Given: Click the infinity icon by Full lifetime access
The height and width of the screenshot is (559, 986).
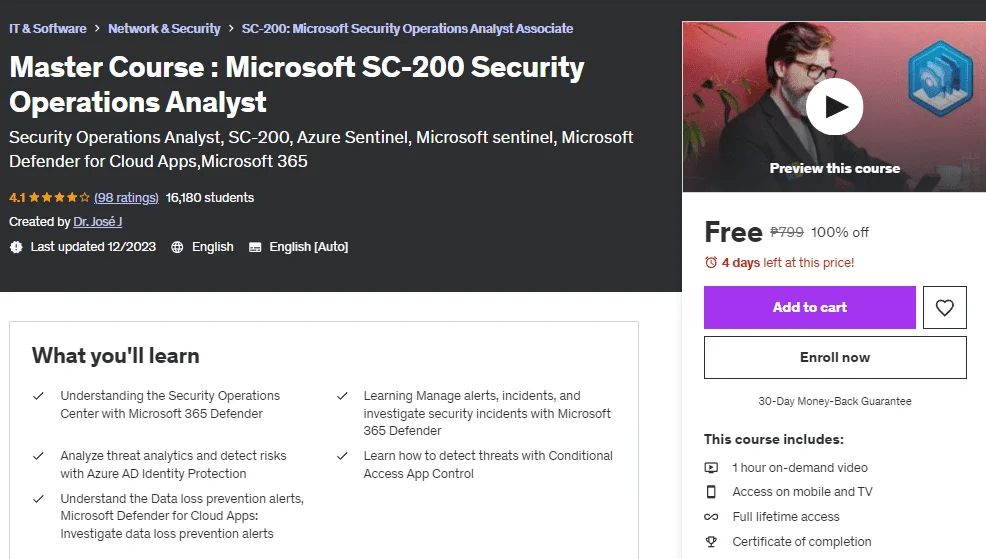Looking at the screenshot, I should tap(711, 517).
